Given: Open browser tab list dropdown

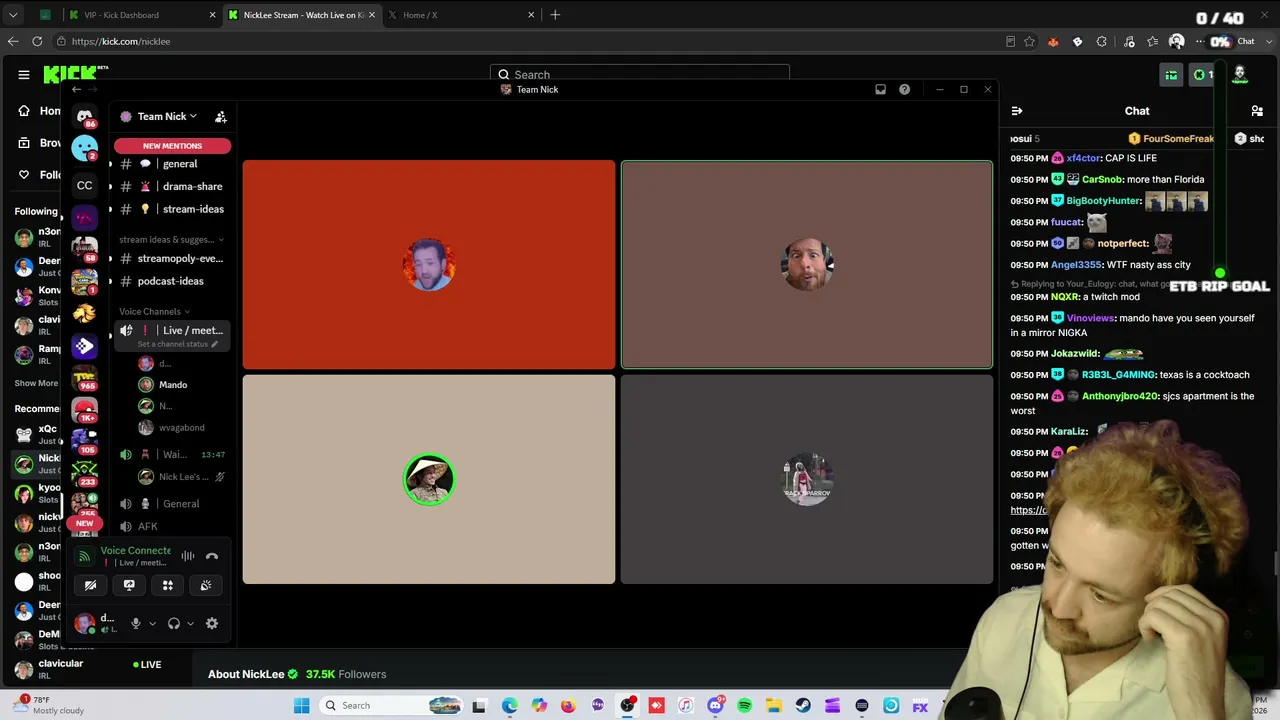Looking at the screenshot, I should 13,15.
